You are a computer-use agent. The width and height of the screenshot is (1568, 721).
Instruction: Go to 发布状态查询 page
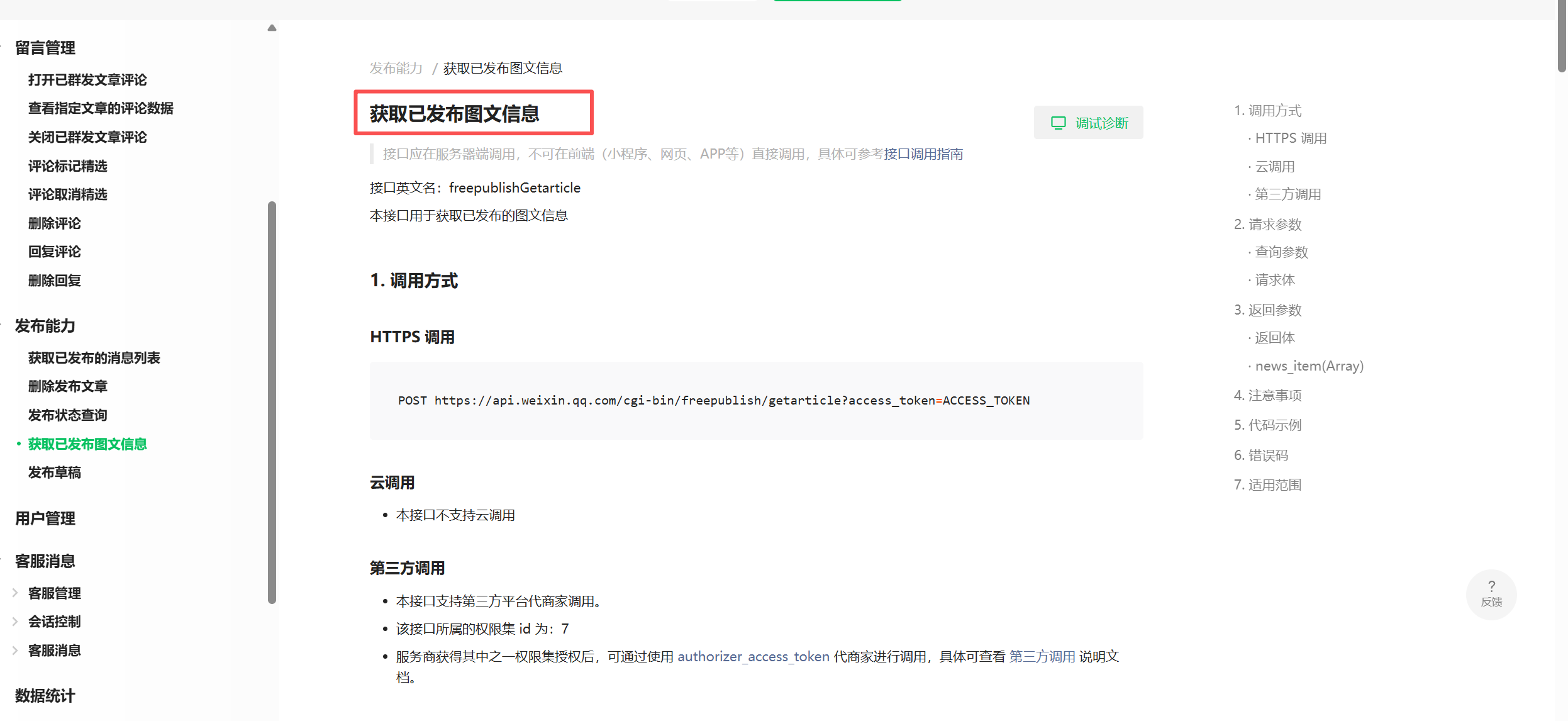pos(67,415)
